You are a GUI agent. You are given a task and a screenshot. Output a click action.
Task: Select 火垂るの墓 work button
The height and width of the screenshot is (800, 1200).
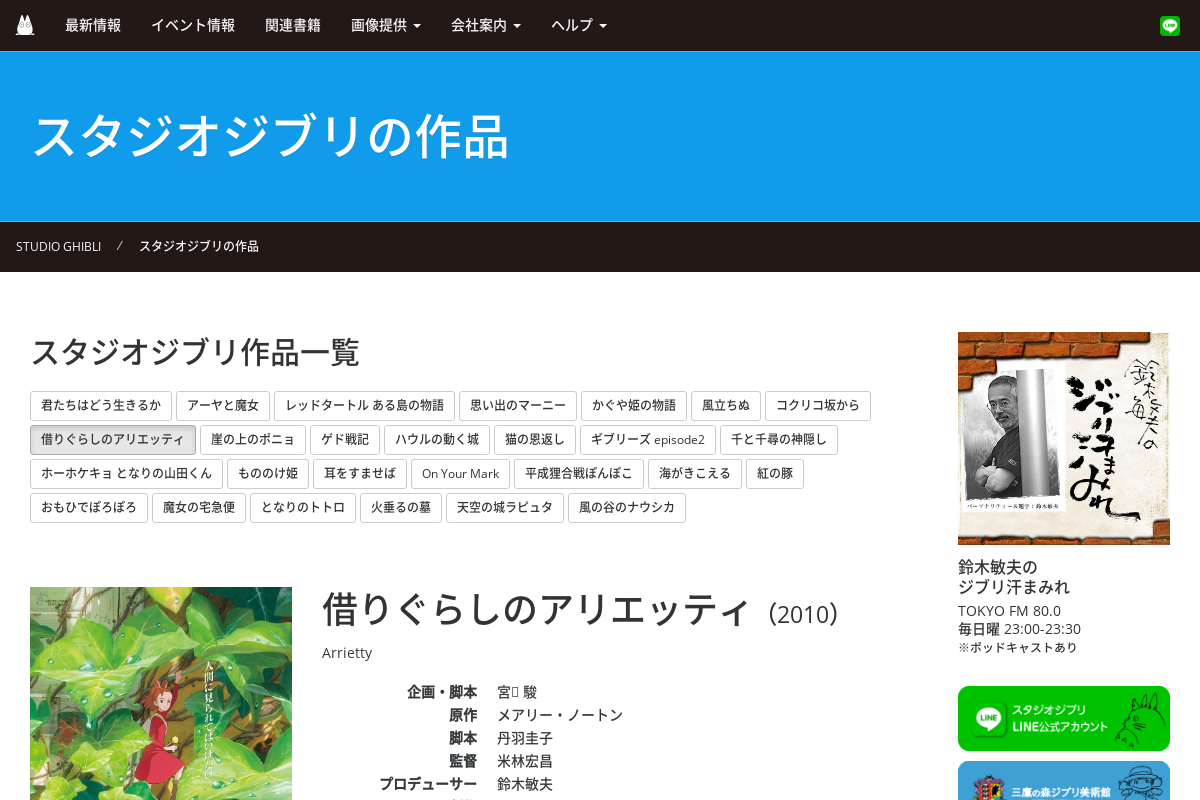(x=401, y=508)
